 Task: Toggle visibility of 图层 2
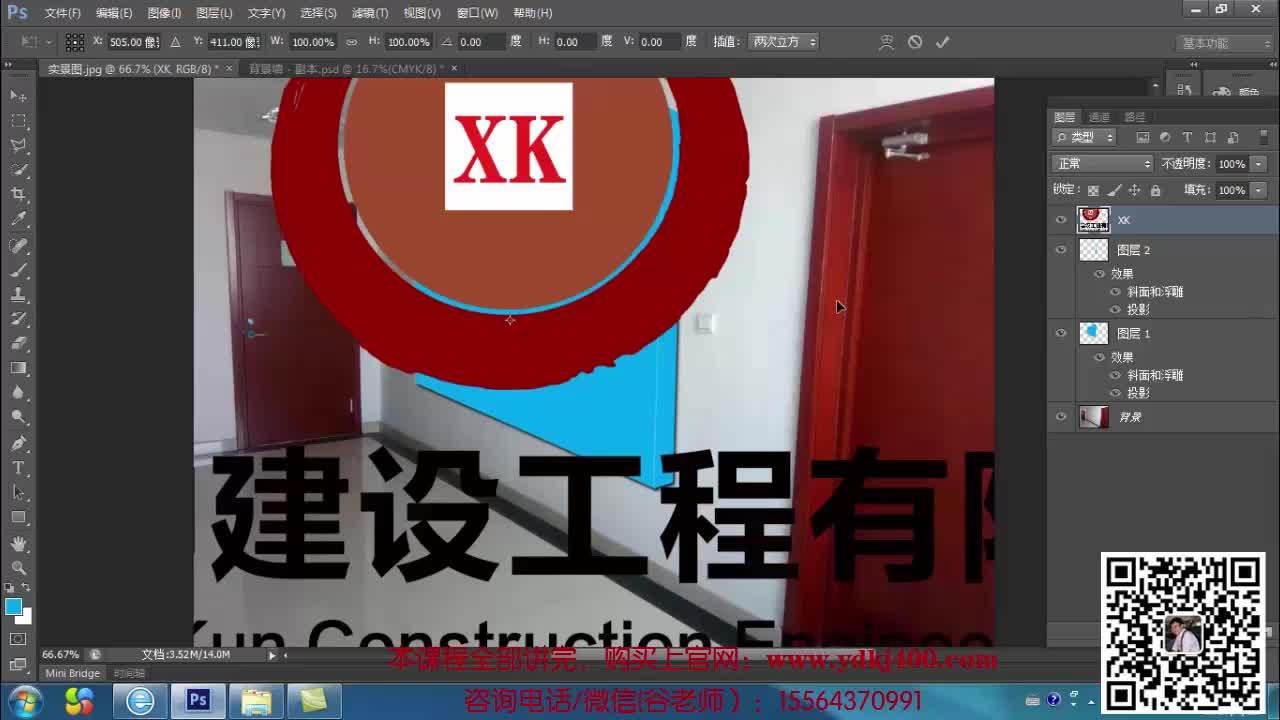tap(1061, 250)
